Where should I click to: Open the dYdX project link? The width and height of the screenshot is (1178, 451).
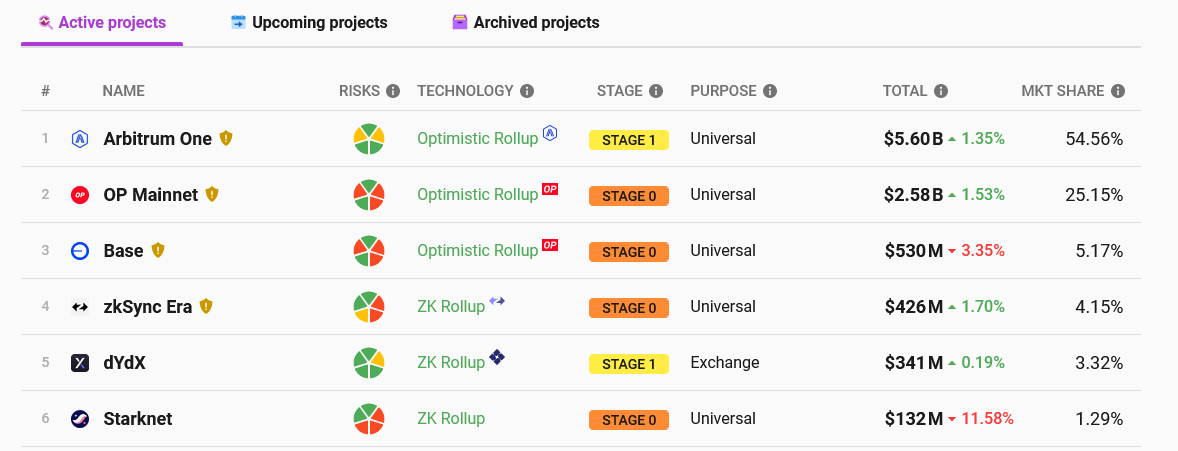125,363
